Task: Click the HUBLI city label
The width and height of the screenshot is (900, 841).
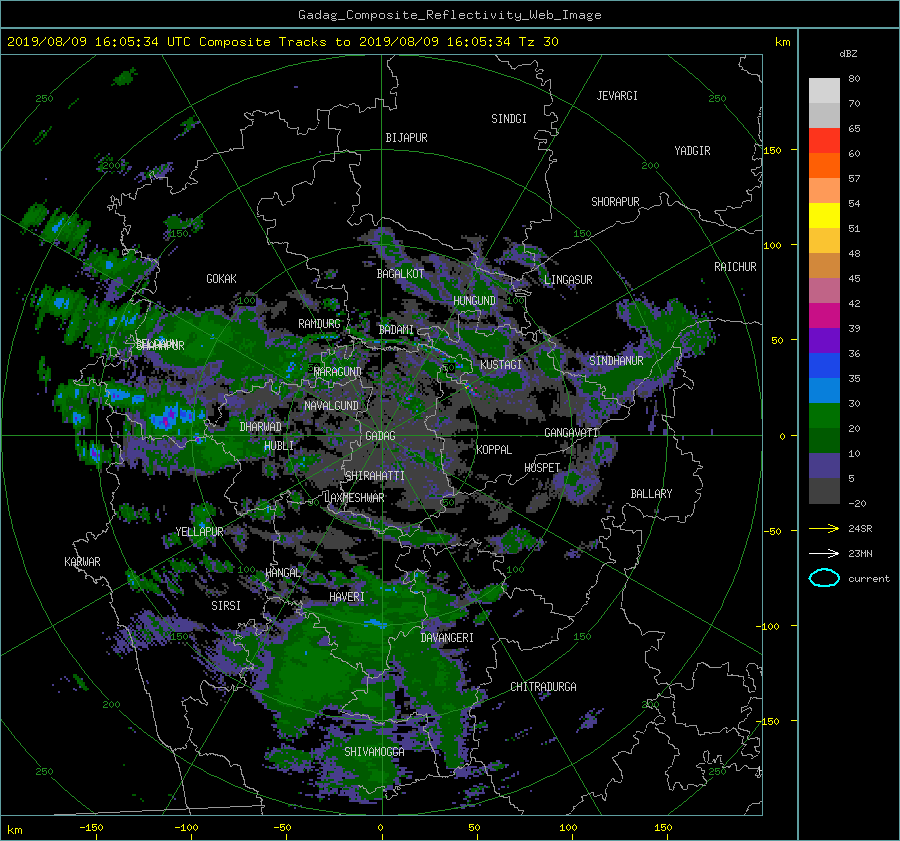Action: (279, 446)
